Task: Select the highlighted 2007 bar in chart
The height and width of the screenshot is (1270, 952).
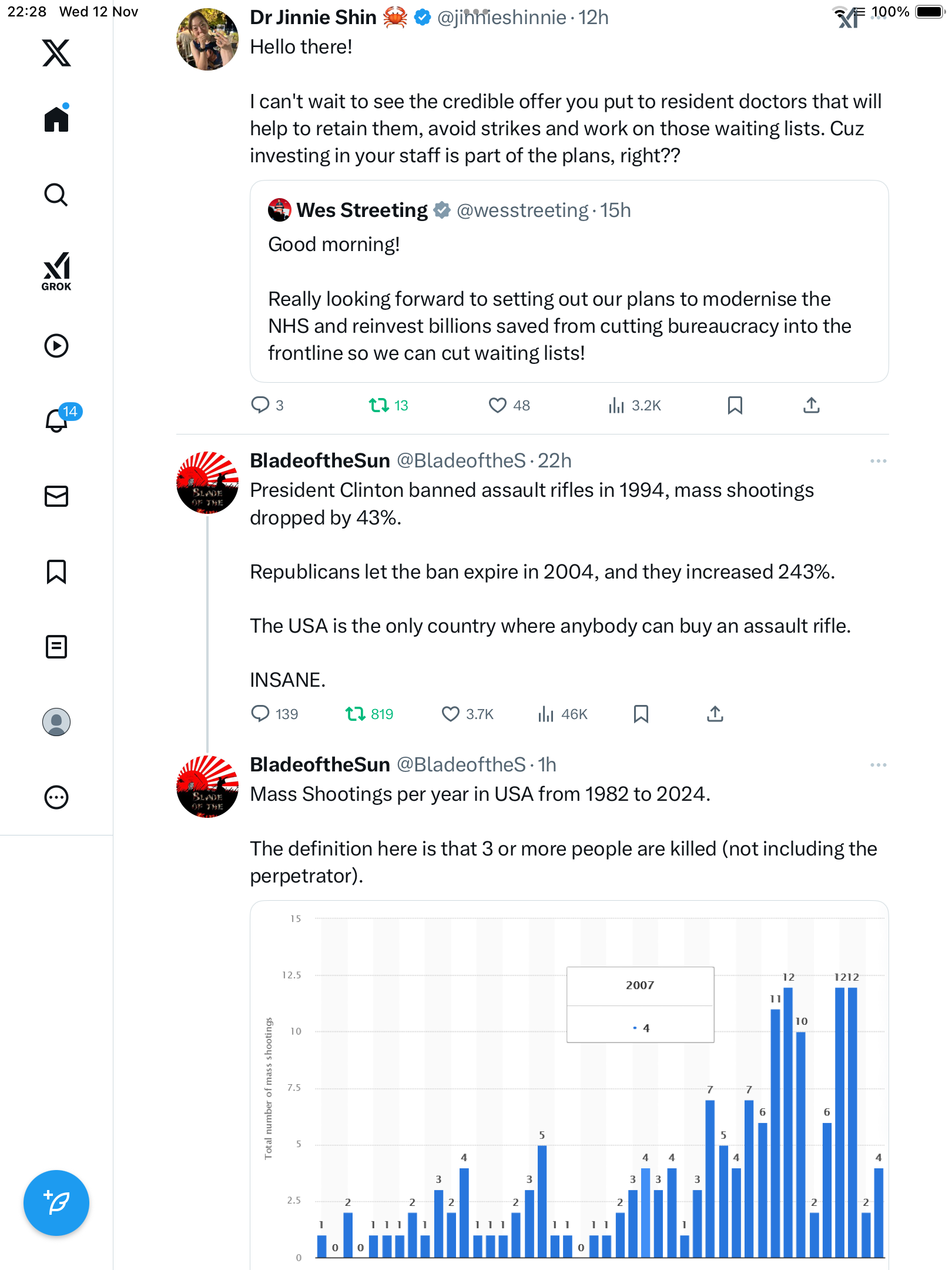Action: click(x=645, y=1212)
